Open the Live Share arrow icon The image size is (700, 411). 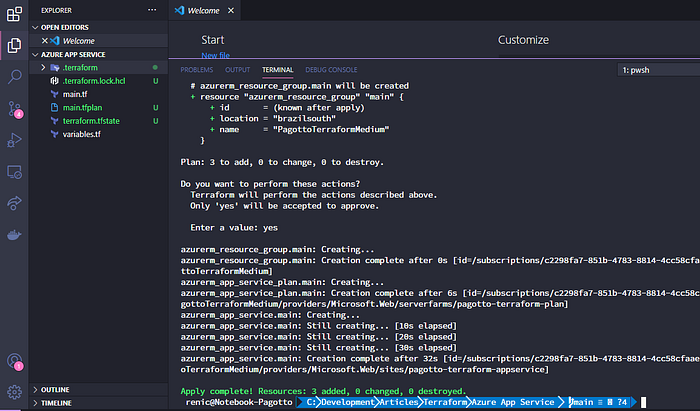(14, 203)
